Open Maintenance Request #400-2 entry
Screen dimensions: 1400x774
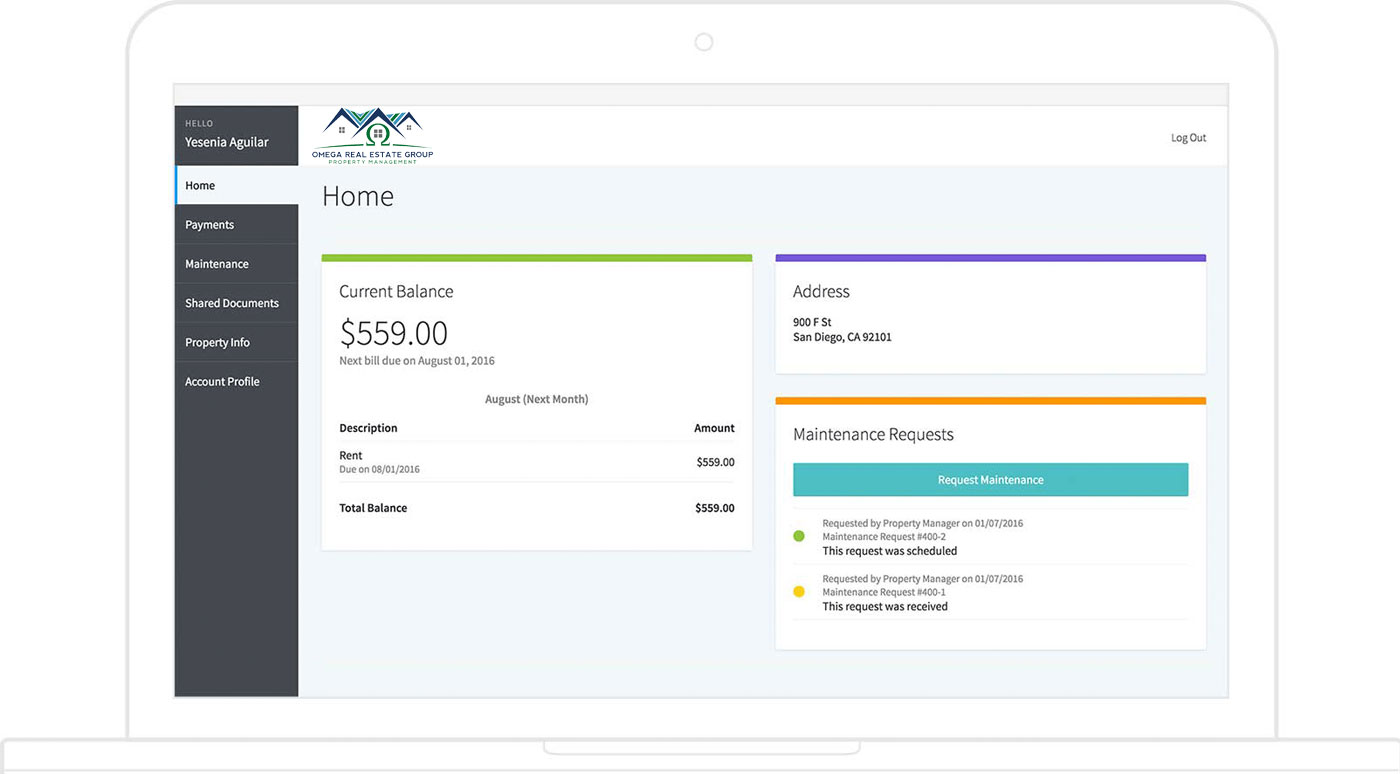click(990, 537)
